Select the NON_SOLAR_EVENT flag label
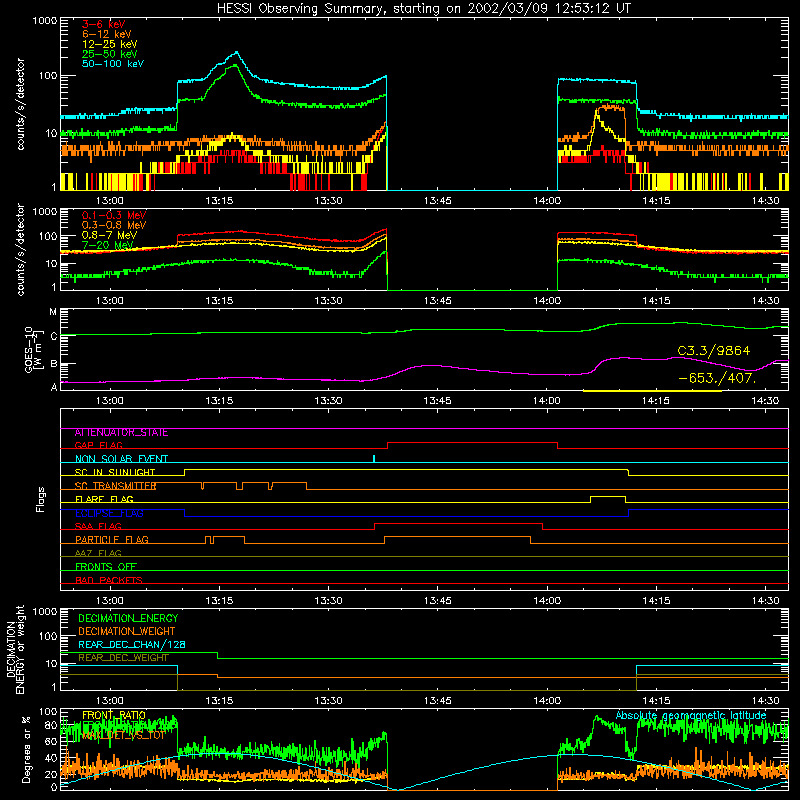800x800 pixels. (121, 459)
